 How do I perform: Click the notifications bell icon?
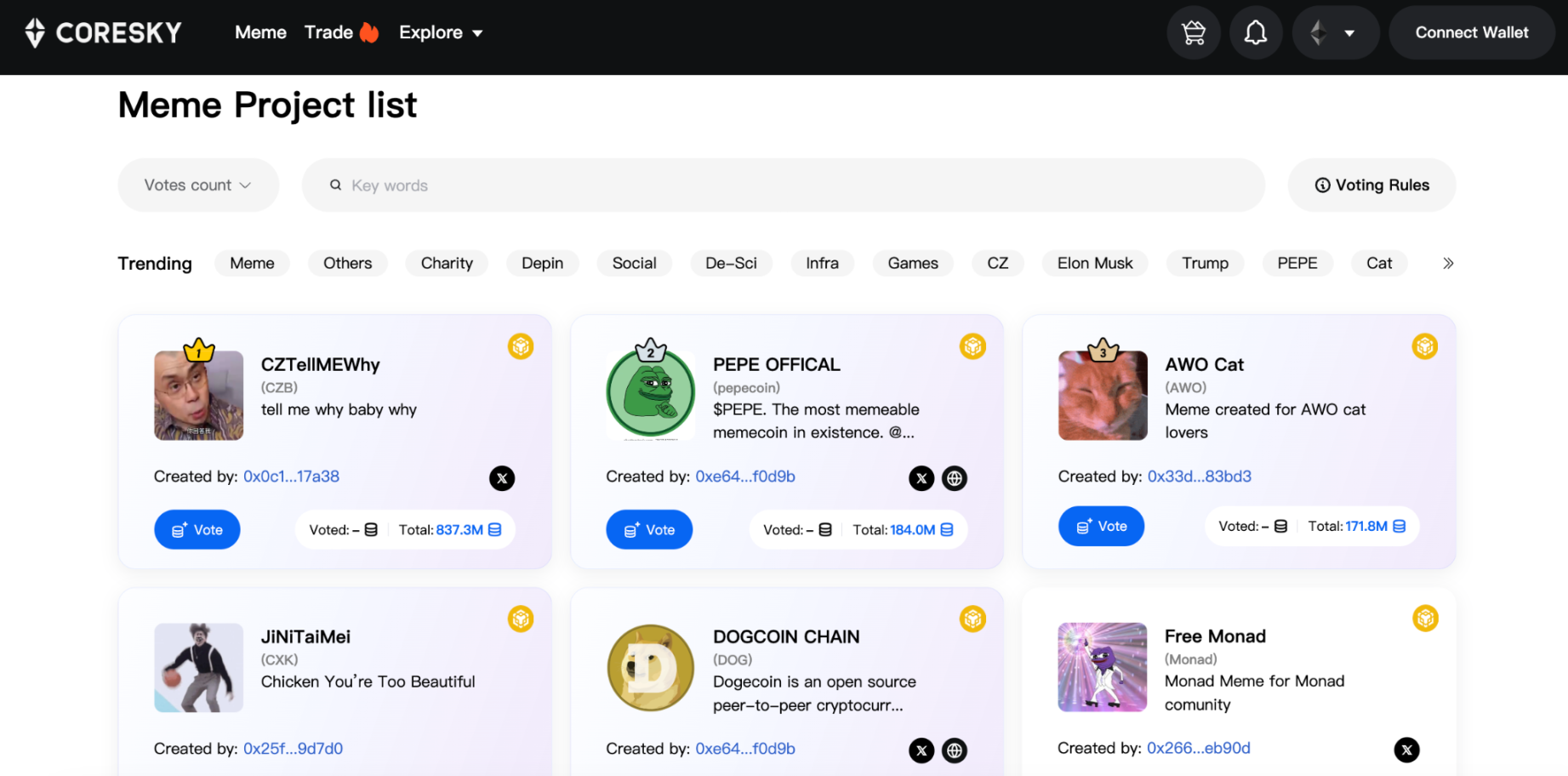click(x=1255, y=33)
